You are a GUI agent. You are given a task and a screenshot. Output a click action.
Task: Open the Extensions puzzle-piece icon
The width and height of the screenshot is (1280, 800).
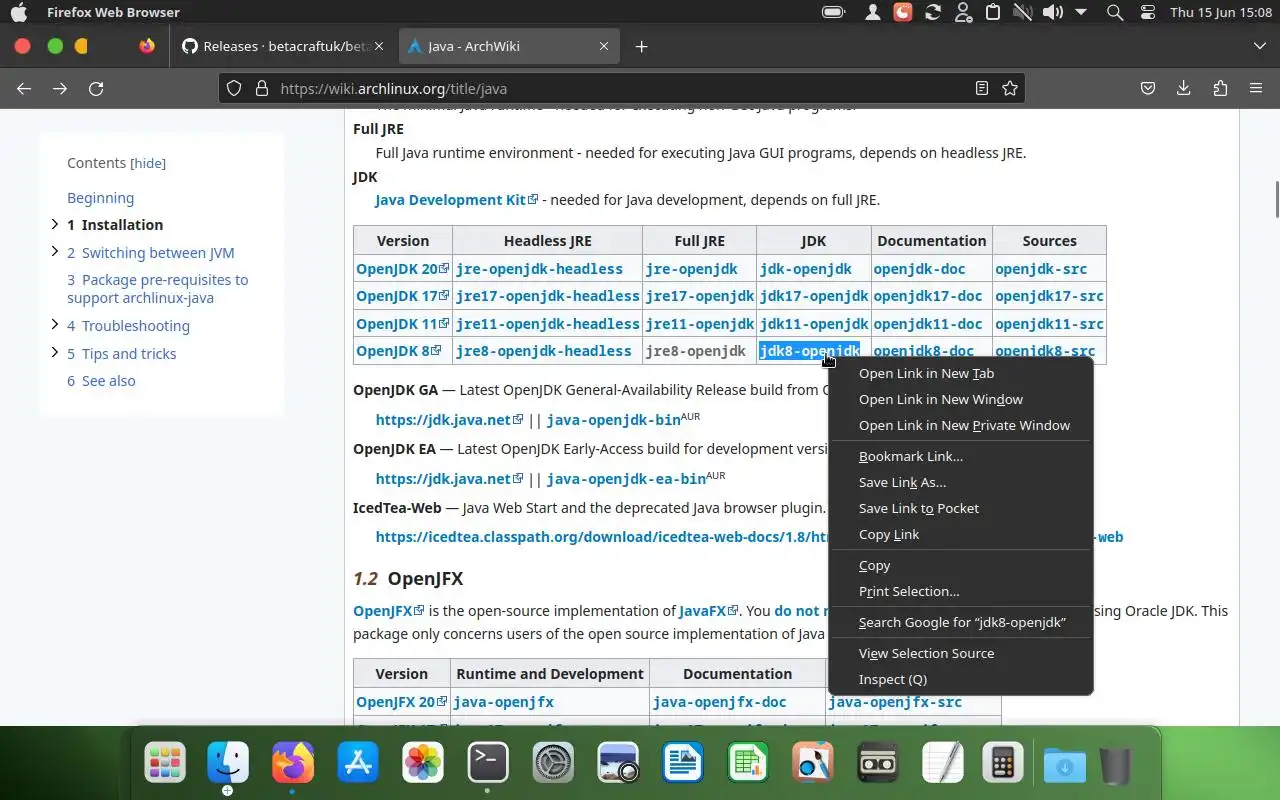1220,88
